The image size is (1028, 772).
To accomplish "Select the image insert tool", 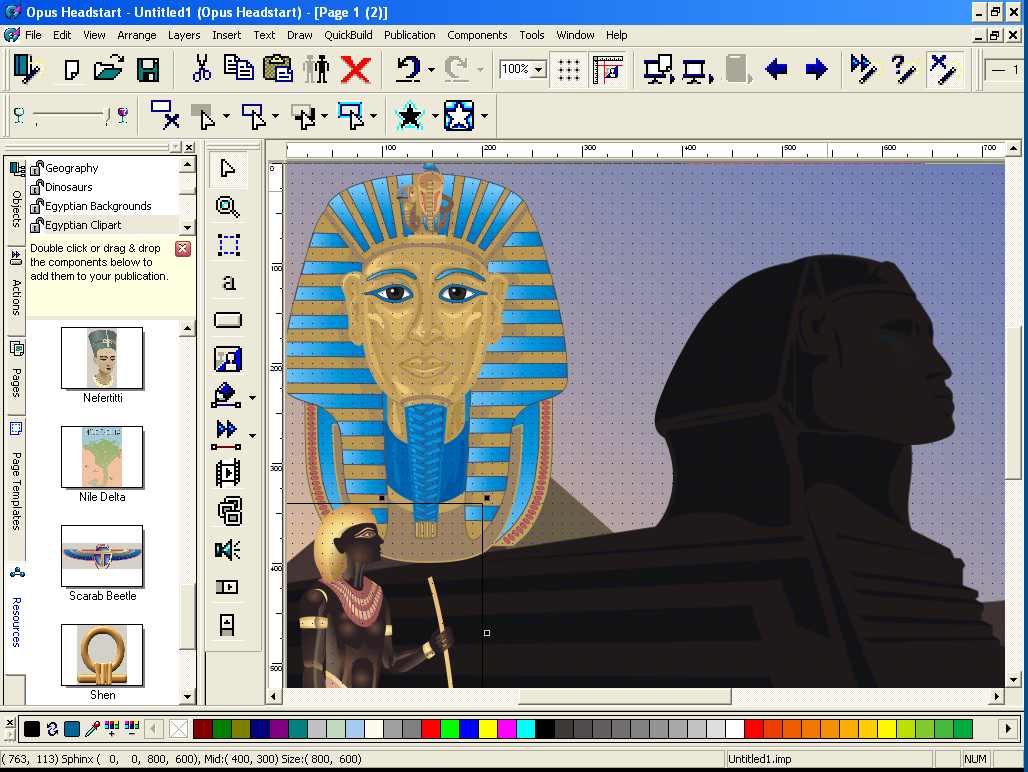I will pyautogui.click(x=228, y=359).
